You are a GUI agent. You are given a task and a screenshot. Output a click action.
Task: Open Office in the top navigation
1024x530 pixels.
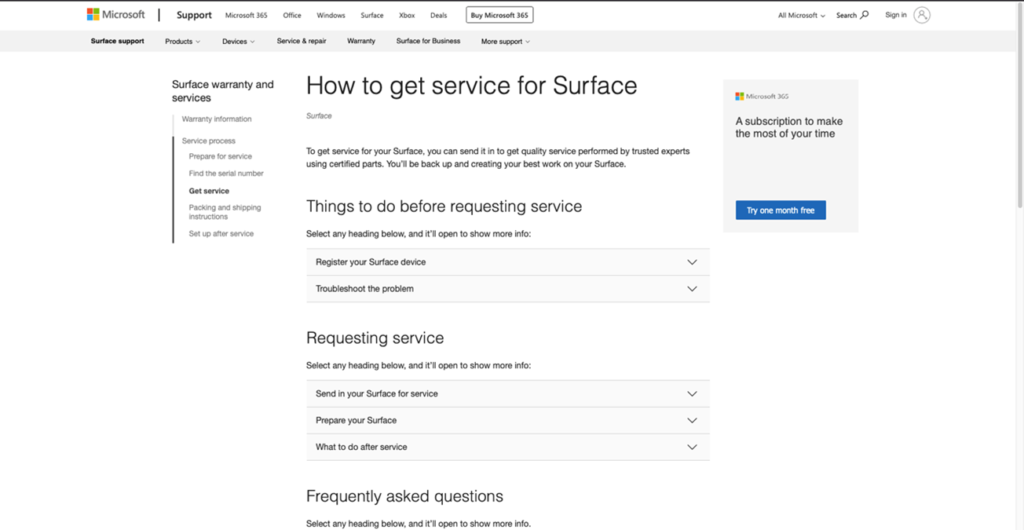point(292,15)
